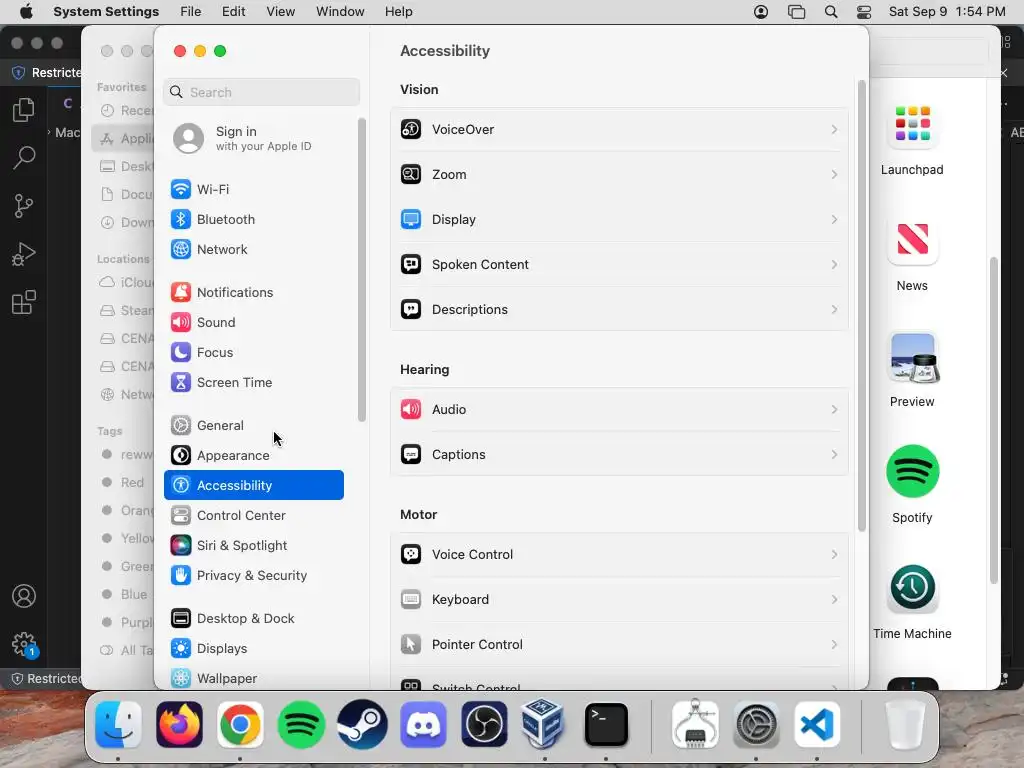Expand Voice Control row chevron
The image size is (1024, 768).
[834, 554]
